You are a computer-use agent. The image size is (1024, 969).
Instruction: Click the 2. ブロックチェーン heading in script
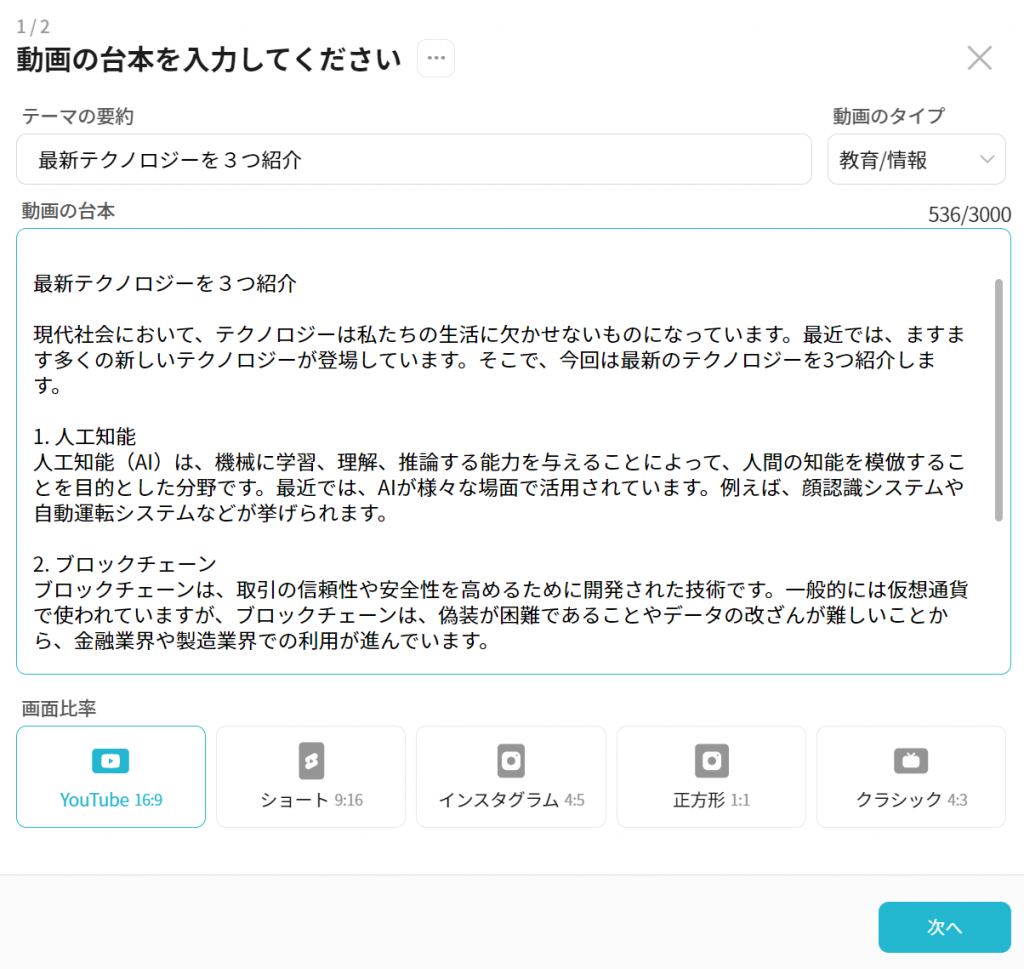tap(125, 564)
